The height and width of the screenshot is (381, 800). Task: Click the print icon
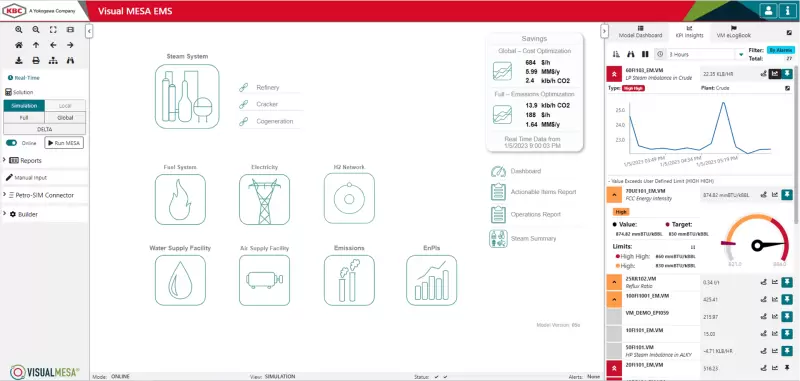(36, 60)
